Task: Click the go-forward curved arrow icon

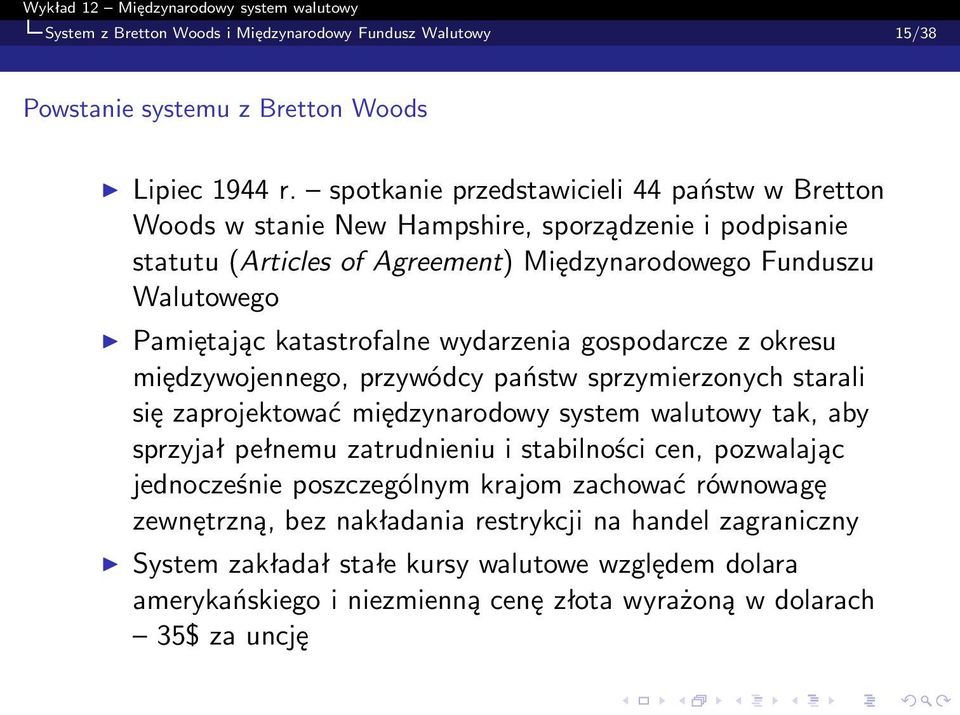Action: tap(943, 701)
